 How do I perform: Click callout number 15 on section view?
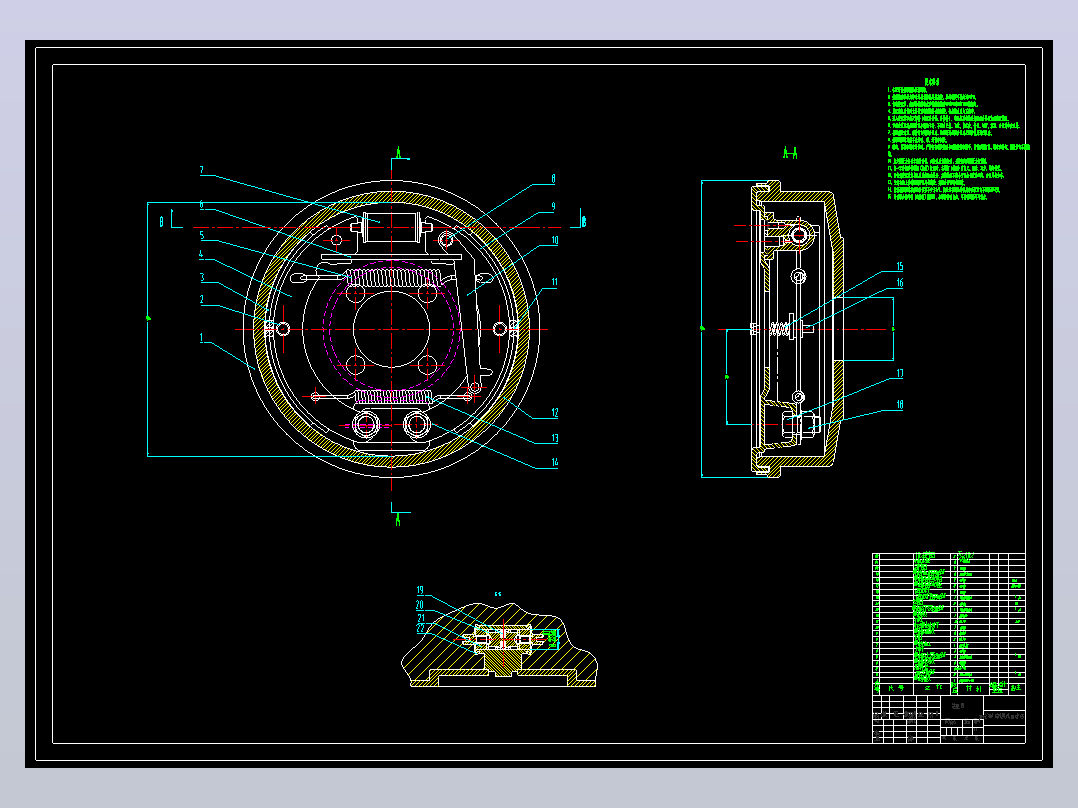point(899,267)
